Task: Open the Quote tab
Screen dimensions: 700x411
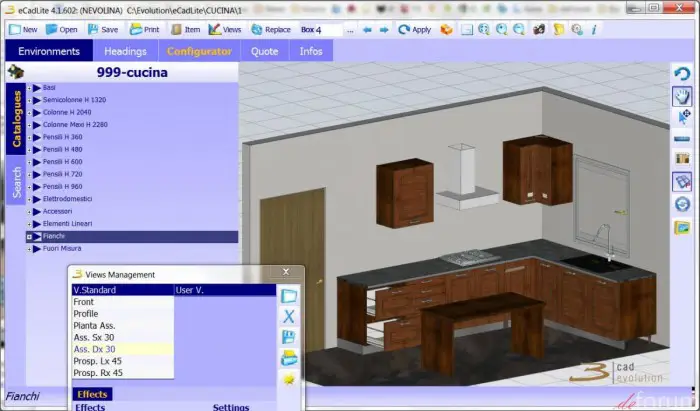Action: (265, 51)
